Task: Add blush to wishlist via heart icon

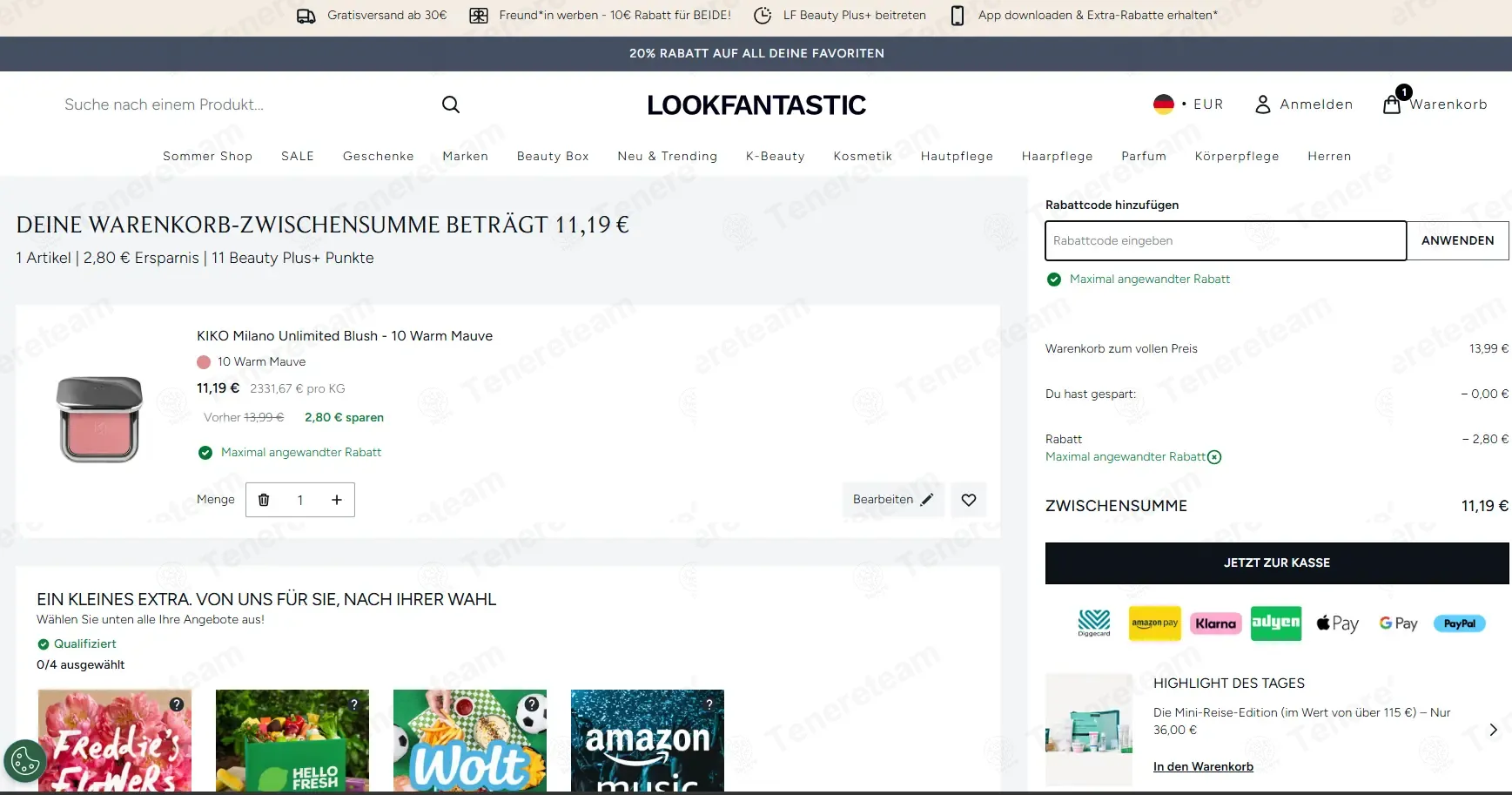Action: tap(969, 500)
